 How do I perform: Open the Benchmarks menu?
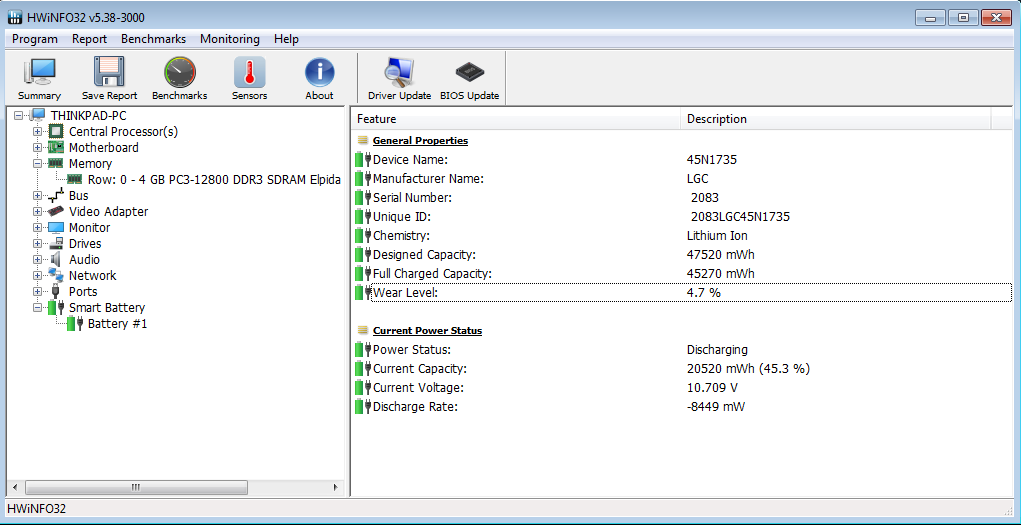(153, 39)
